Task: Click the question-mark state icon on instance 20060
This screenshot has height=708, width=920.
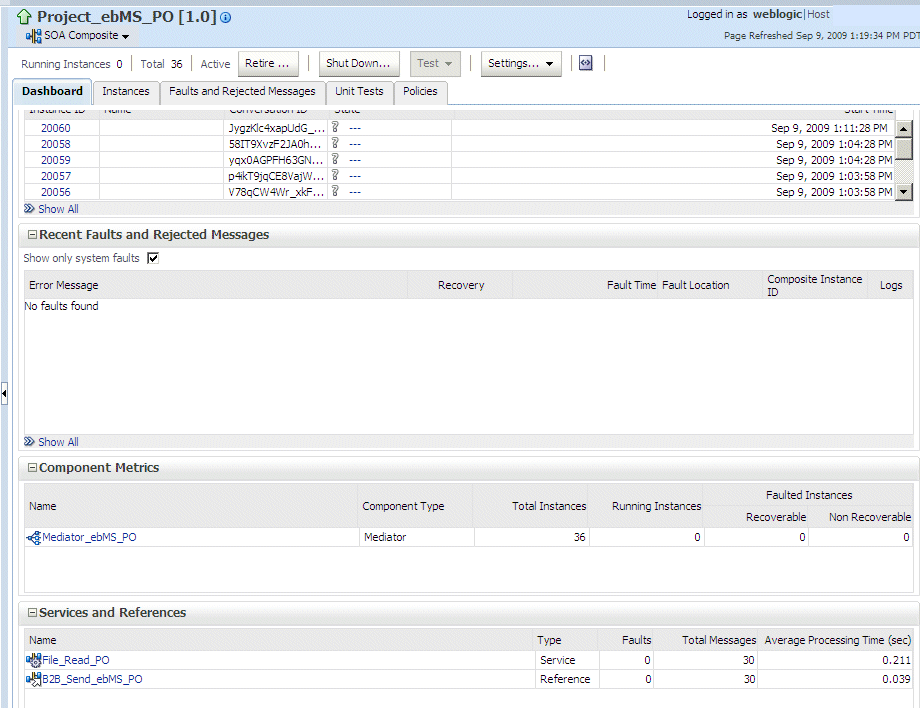Action: tap(334, 128)
